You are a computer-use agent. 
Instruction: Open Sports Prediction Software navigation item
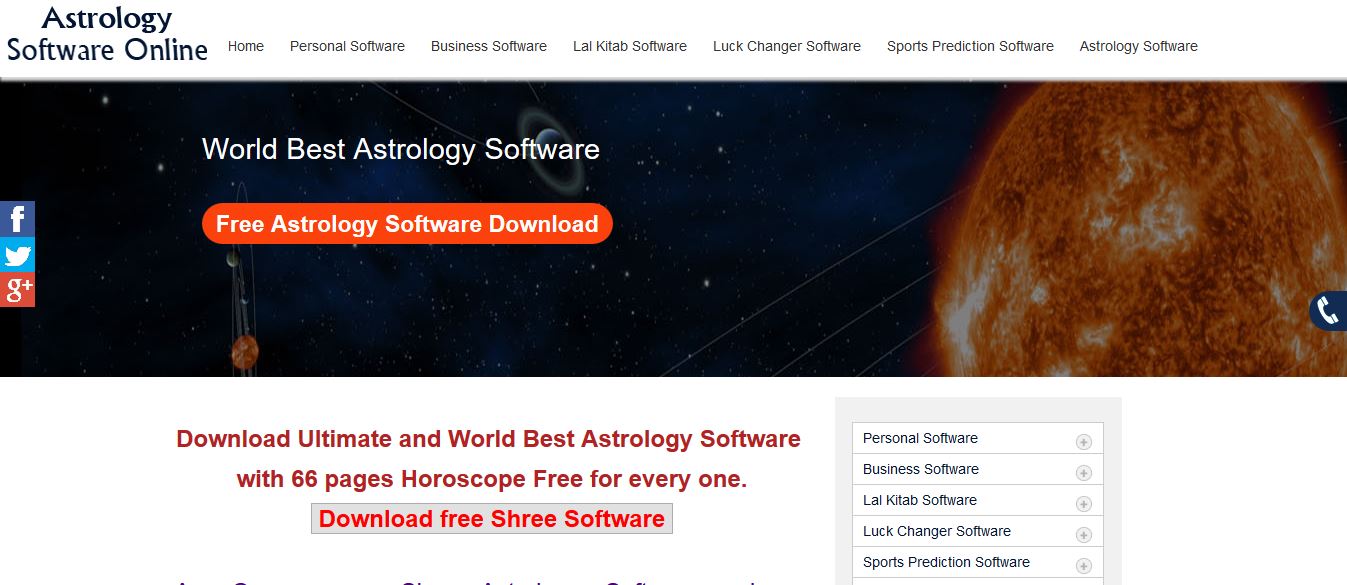pyautogui.click(x=970, y=46)
